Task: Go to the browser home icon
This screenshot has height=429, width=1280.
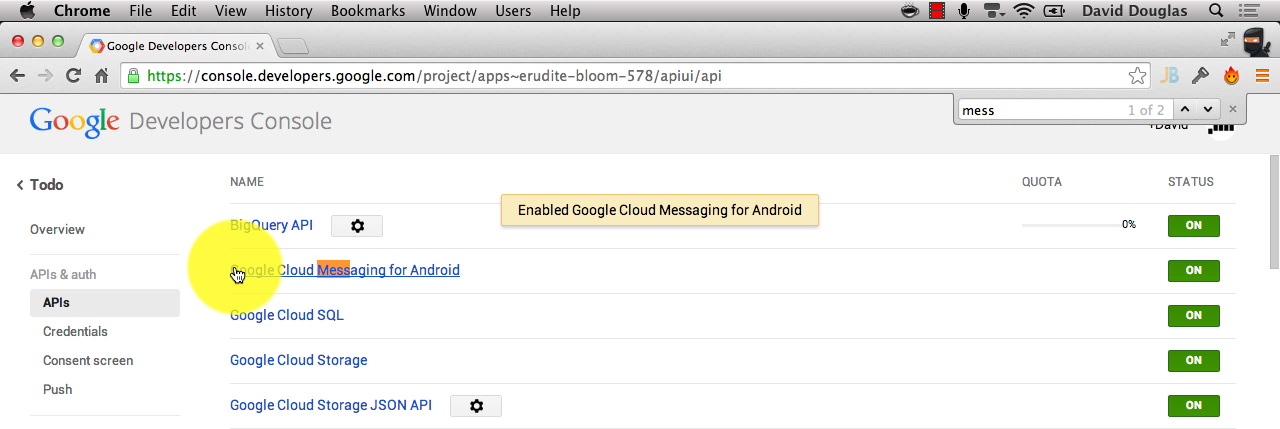Action: click(101, 76)
